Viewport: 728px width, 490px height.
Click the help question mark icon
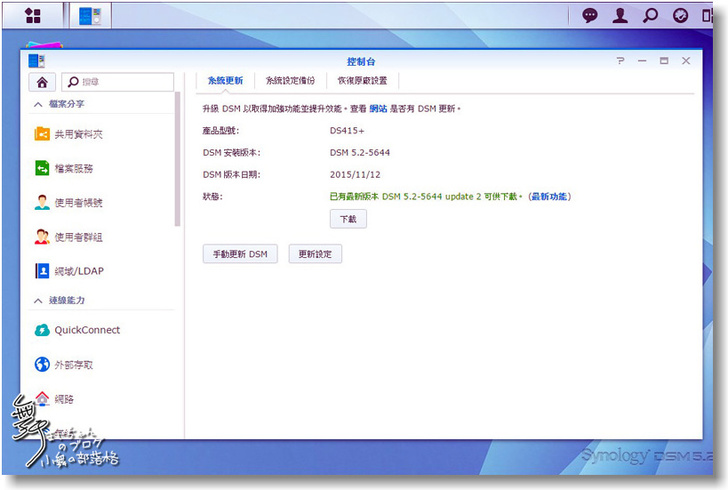pyautogui.click(x=620, y=61)
